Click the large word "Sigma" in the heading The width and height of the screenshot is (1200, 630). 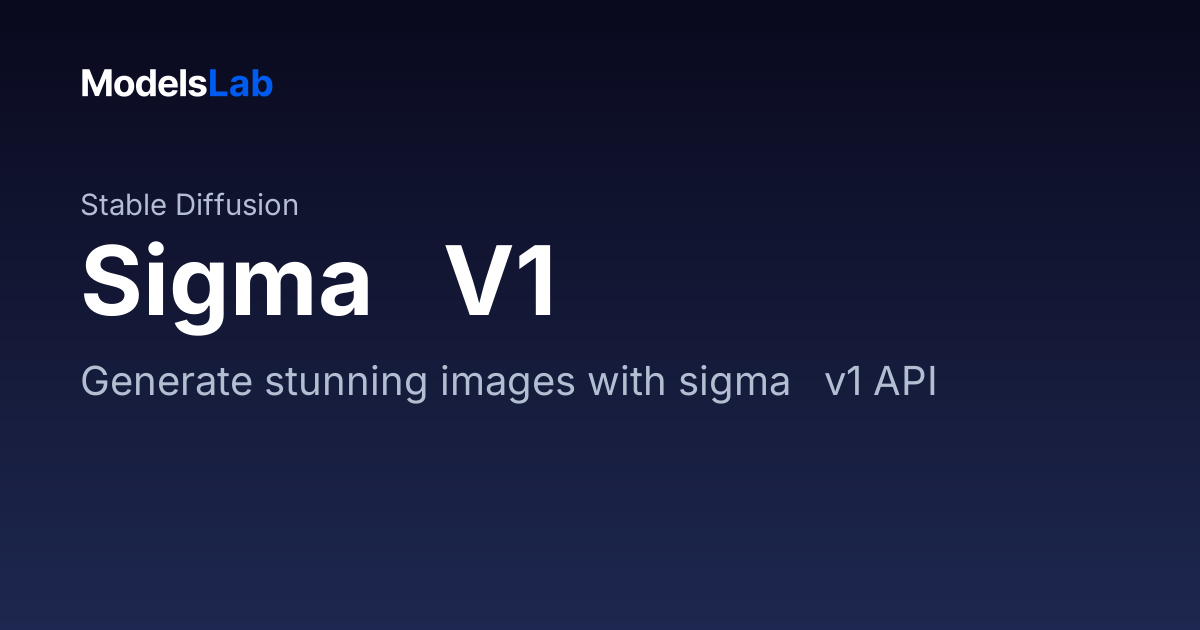pos(226,282)
